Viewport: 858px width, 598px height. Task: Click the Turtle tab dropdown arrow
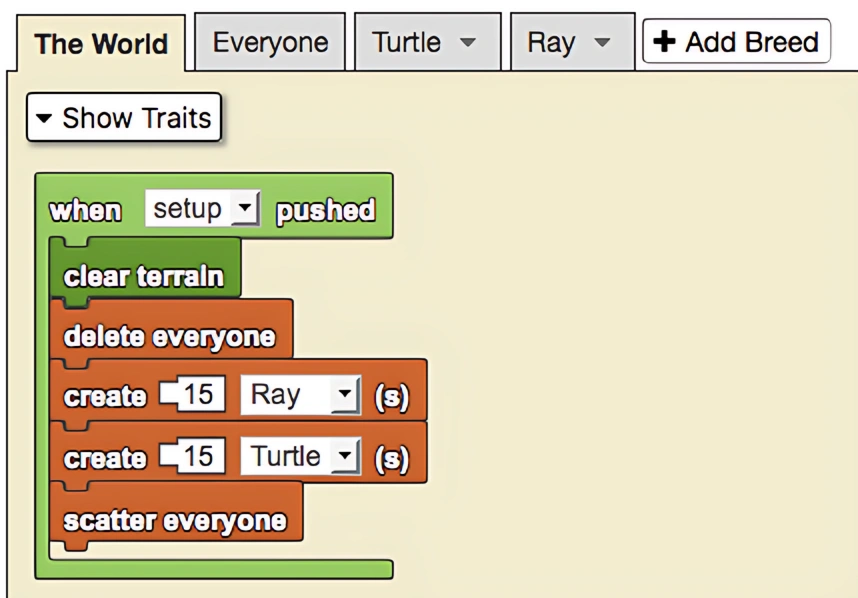pos(468,42)
